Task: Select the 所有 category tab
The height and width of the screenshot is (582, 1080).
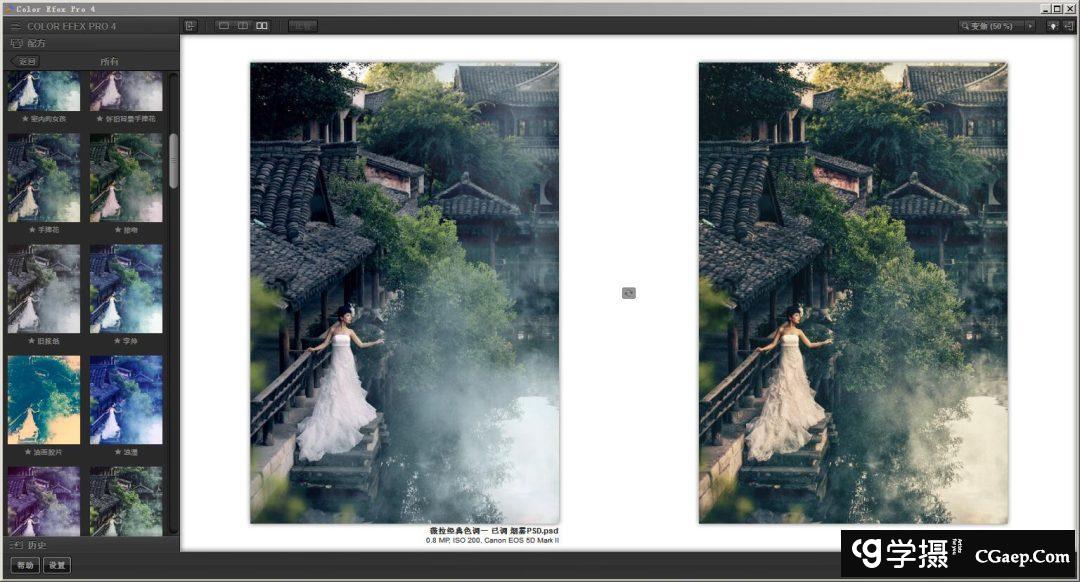Action: pyautogui.click(x=109, y=61)
